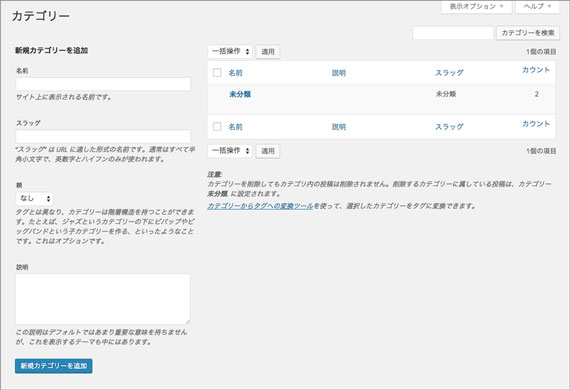Click the 説明 description textarea

pyautogui.click(x=103, y=299)
